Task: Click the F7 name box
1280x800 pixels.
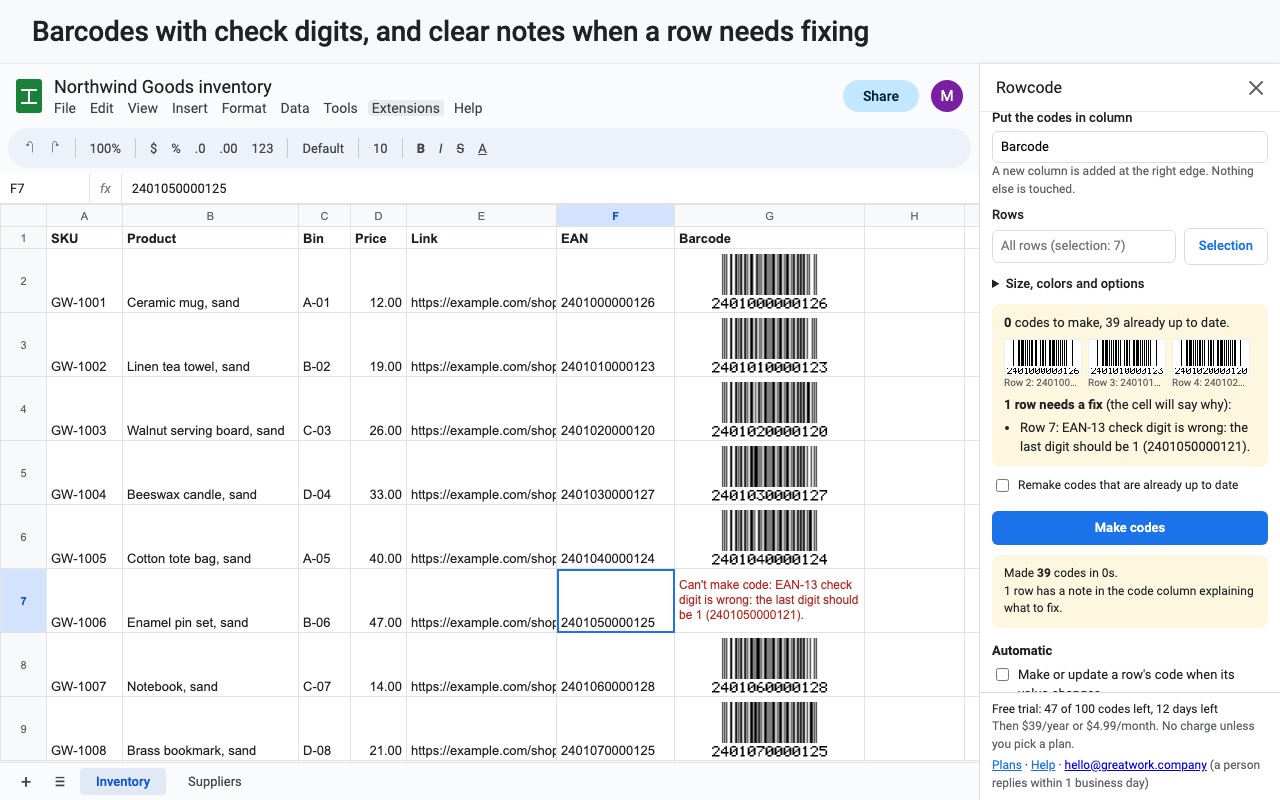Action: click(x=45, y=188)
